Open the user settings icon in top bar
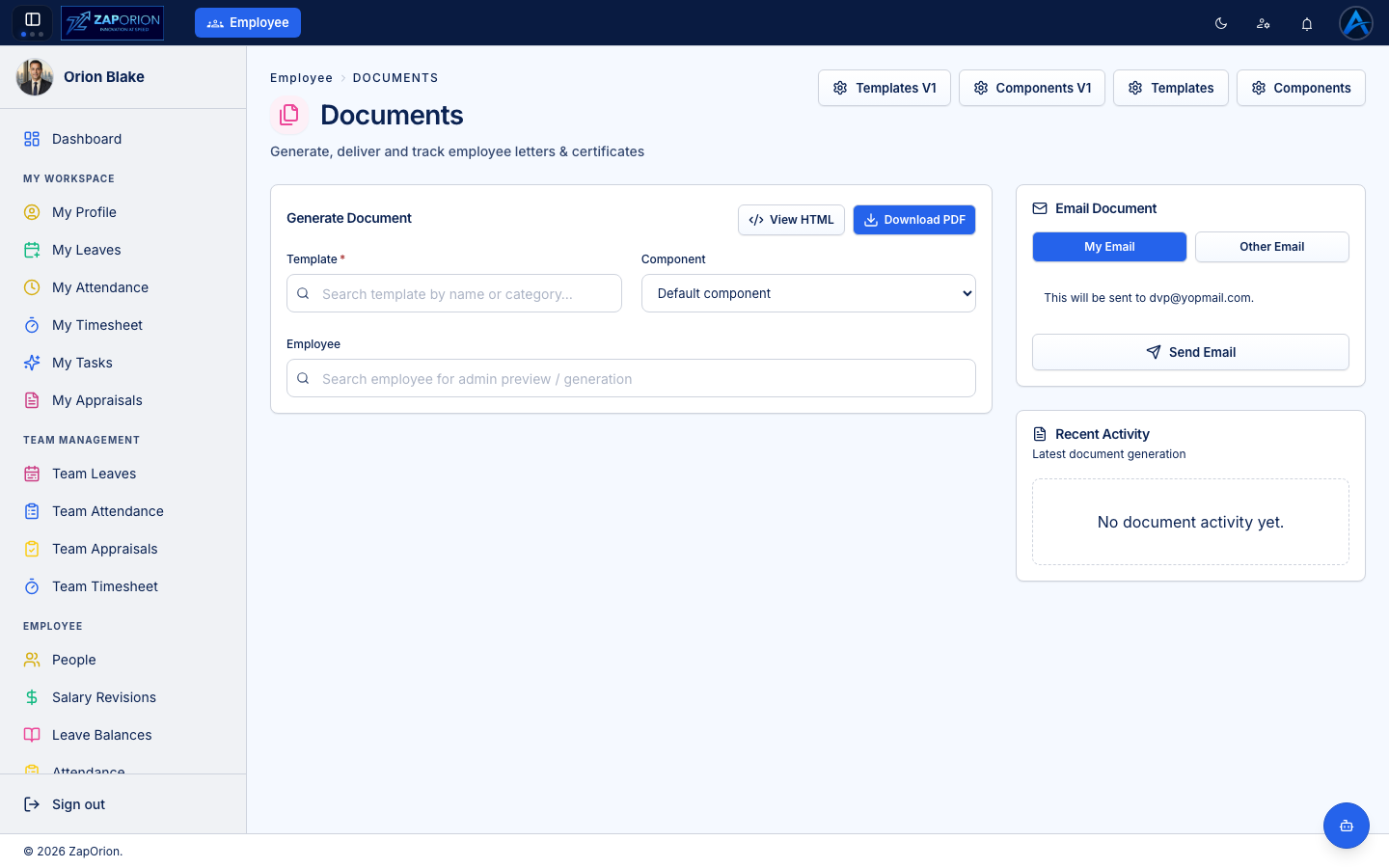The height and width of the screenshot is (868, 1389). click(x=1264, y=23)
